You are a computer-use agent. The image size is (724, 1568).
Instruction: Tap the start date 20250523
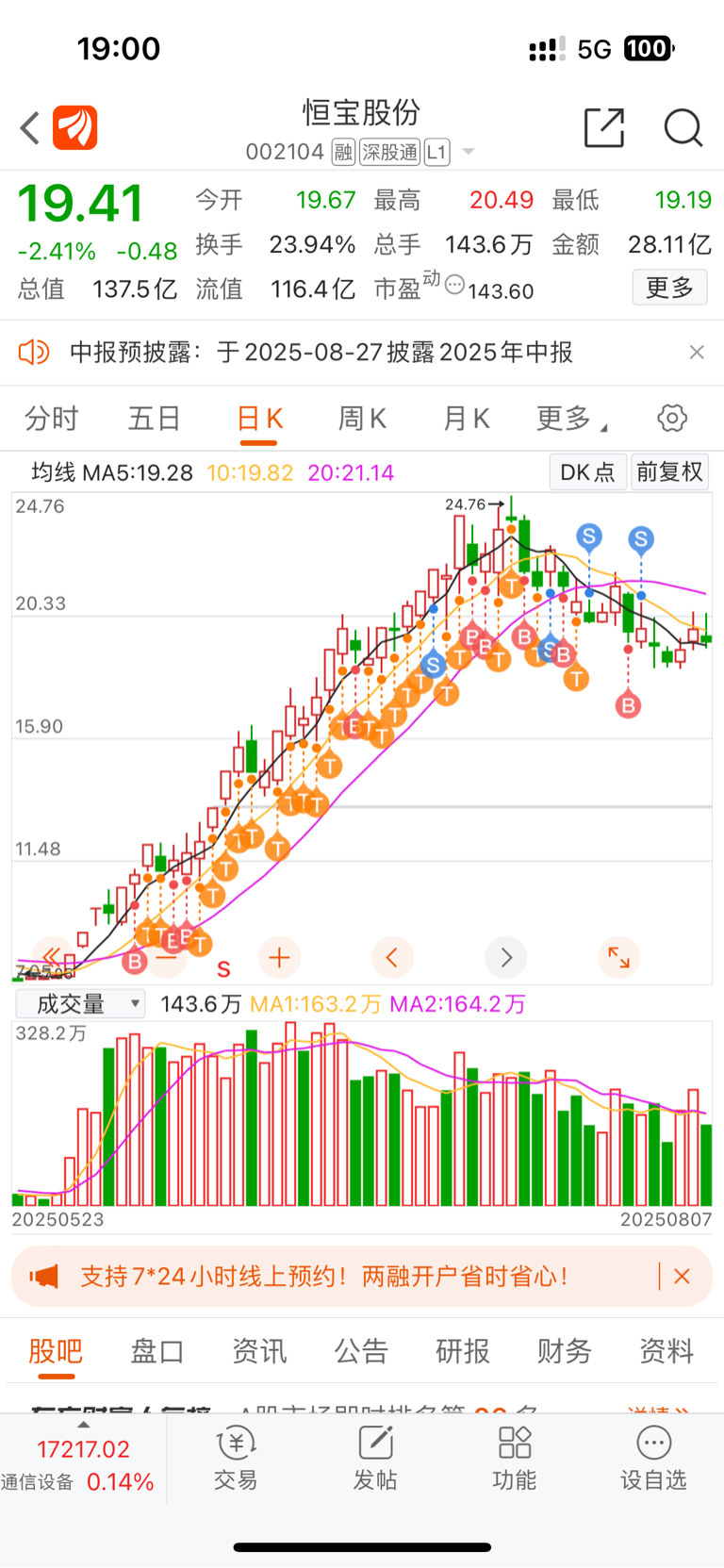coord(58,1219)
